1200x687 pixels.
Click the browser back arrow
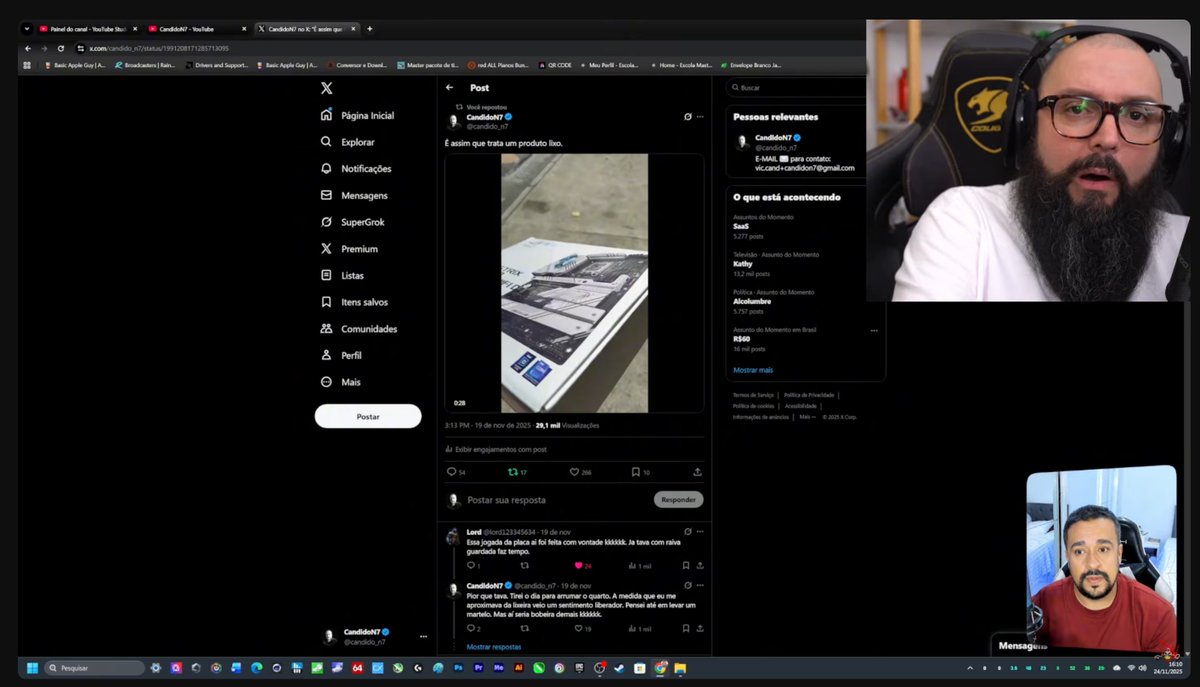28,48
